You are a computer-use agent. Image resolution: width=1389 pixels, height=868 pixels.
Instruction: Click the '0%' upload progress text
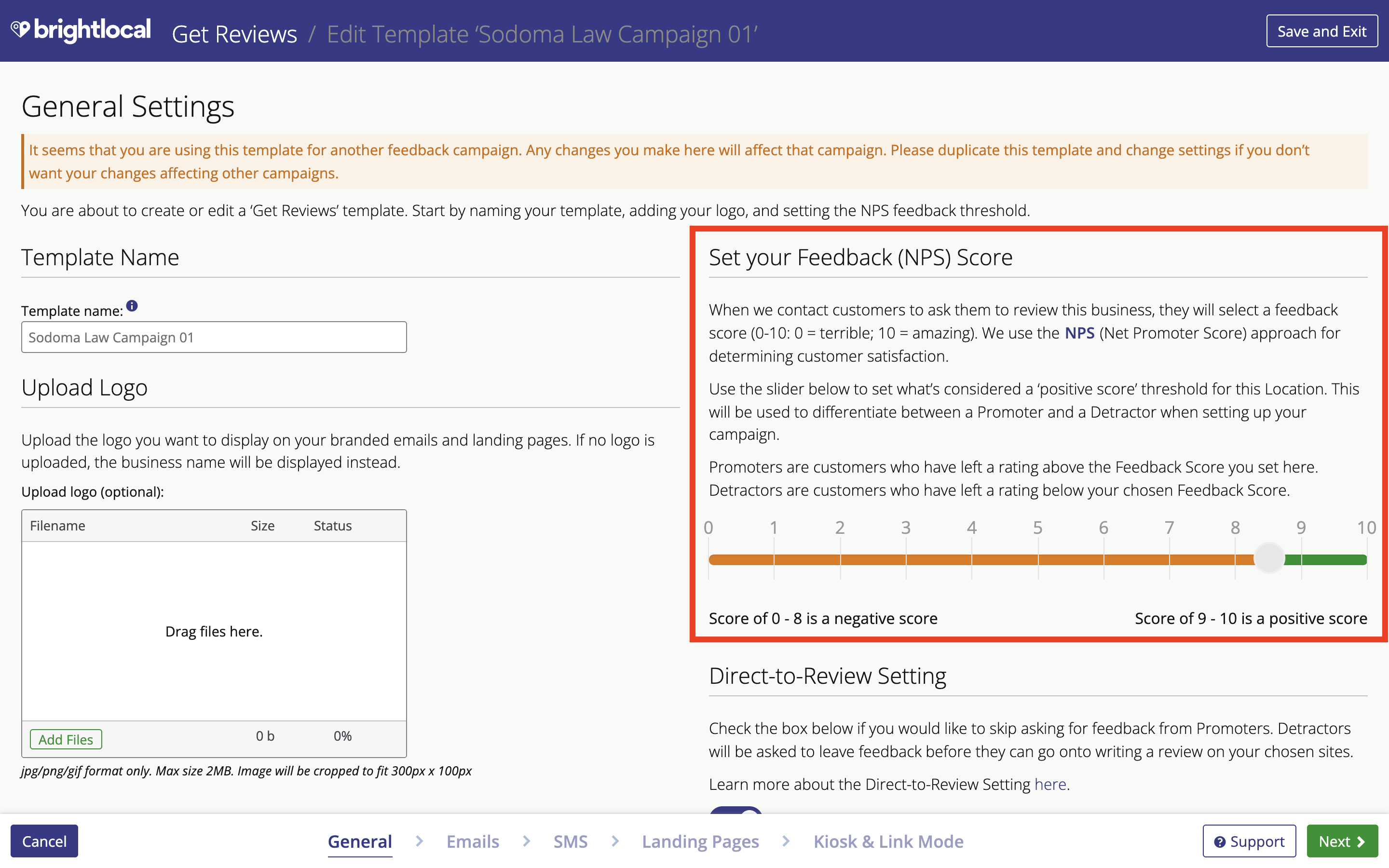coord(342,736)
